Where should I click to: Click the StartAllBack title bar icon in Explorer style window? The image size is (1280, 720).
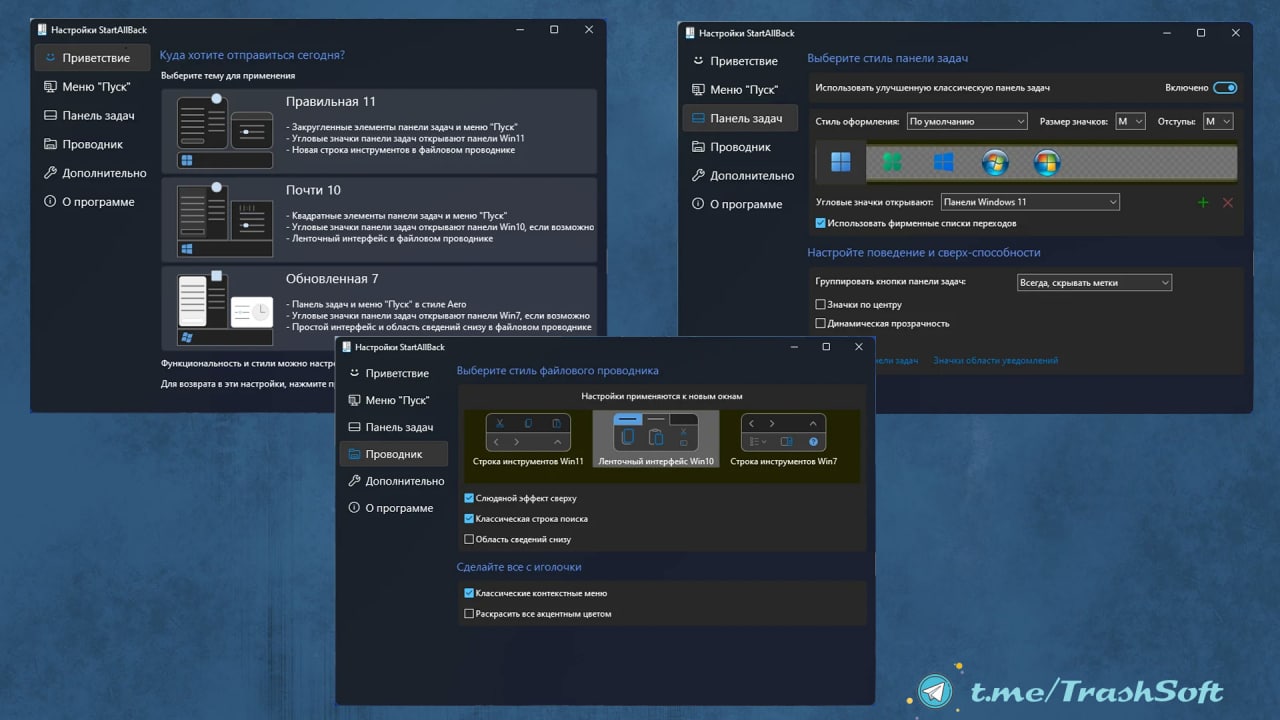[x=347, y=347]
